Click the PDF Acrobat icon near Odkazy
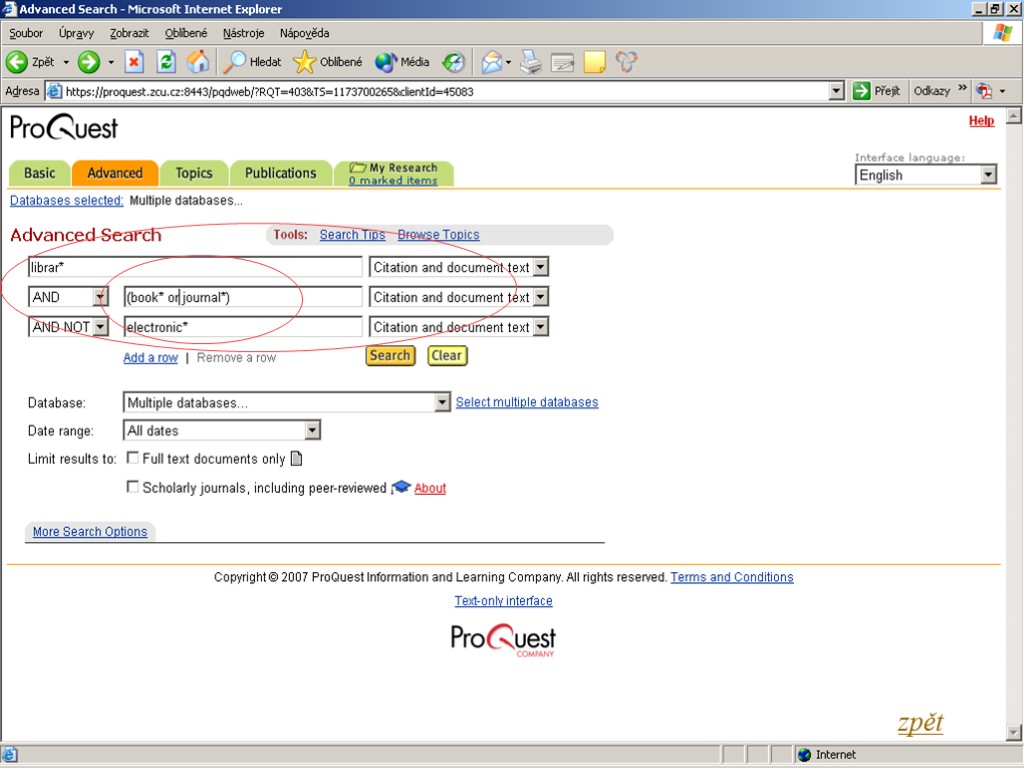Screen dimensions: 1024x768 (984, 91)
